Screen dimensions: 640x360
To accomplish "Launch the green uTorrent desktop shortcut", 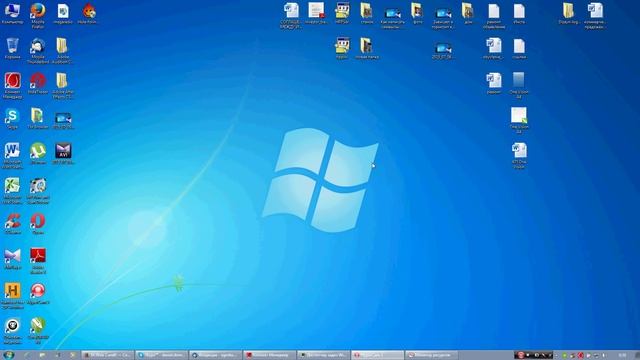I will pyautogui.click(x=38, y=151).
